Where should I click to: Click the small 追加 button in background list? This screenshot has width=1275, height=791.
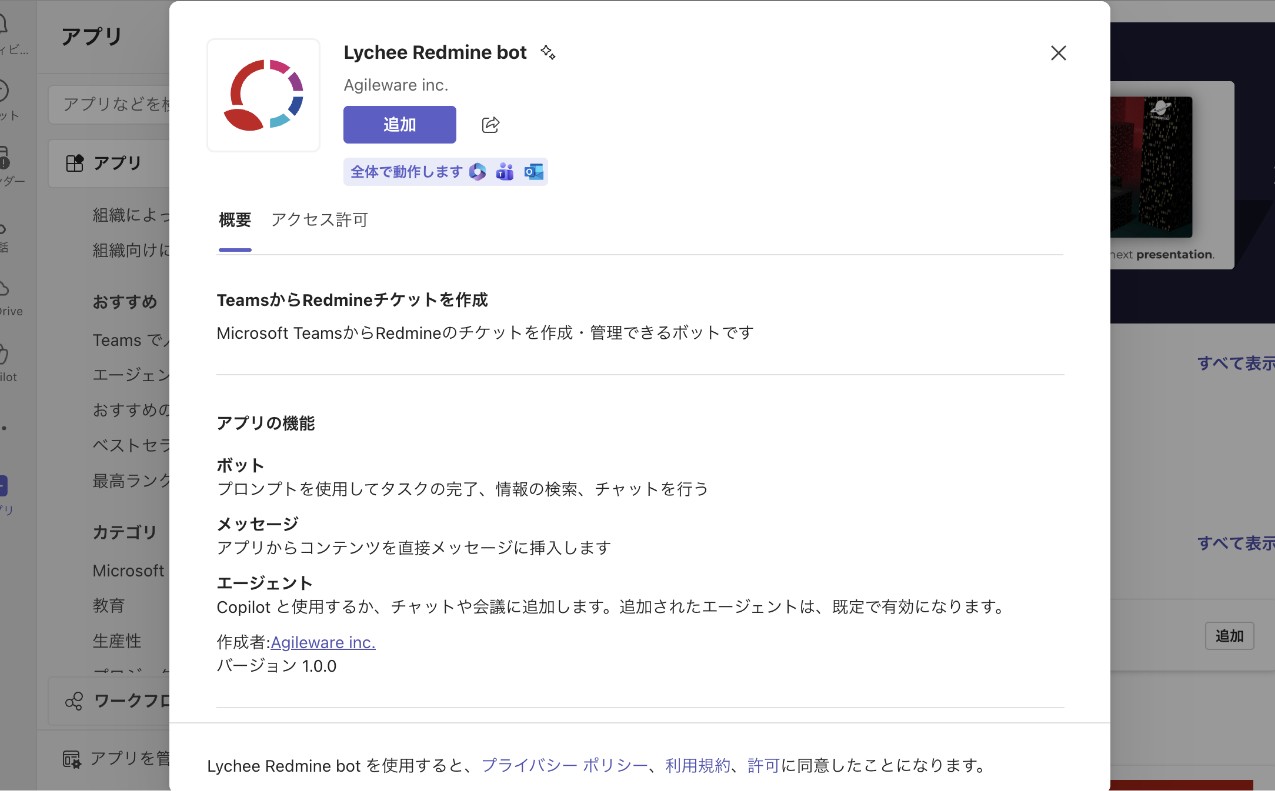(1229, 636)
